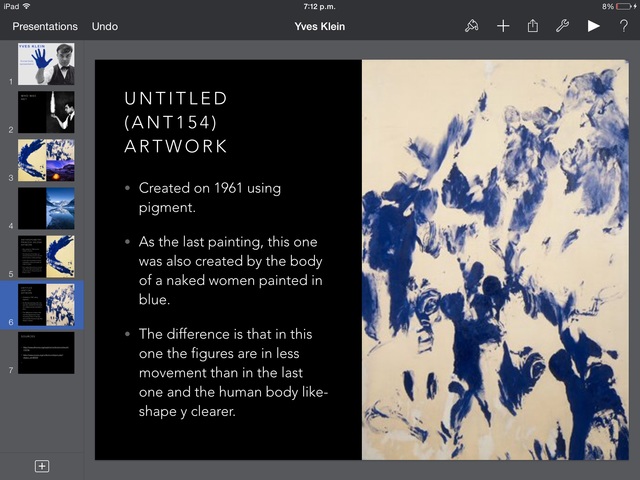
Task: Tap the bullet starting 'As the last painting'
Action: point(231,270)
